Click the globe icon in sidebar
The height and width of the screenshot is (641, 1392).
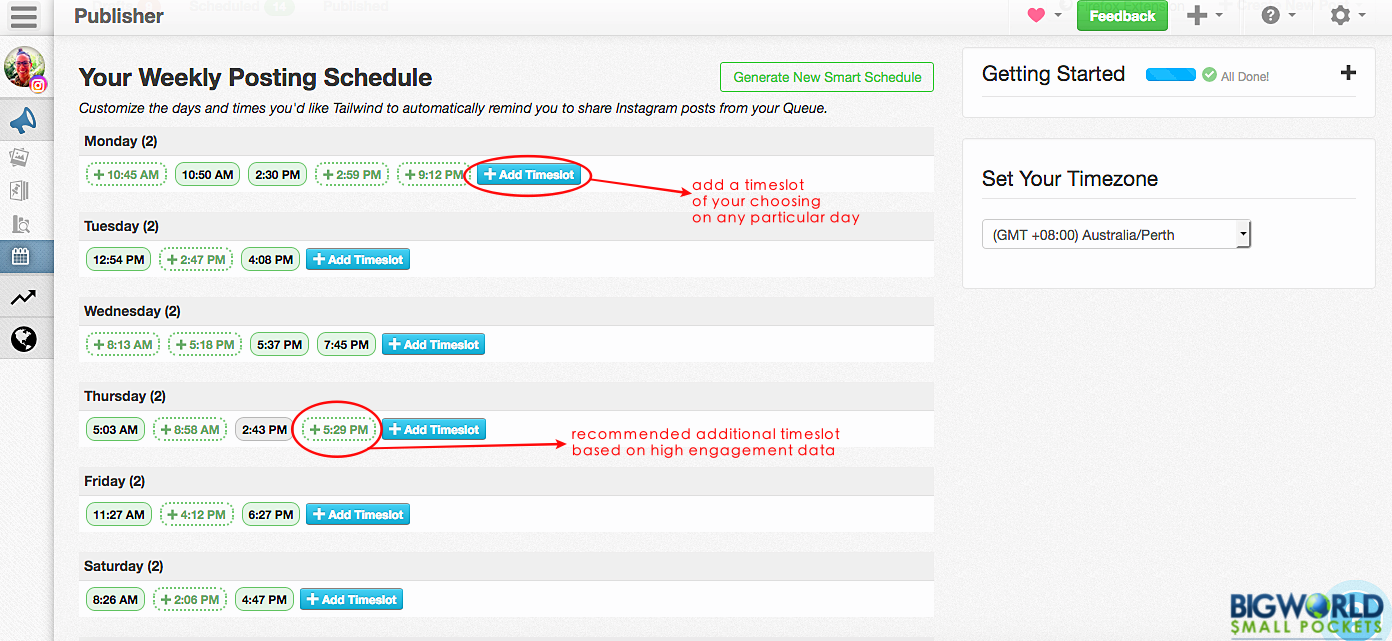tap(24, 339)
